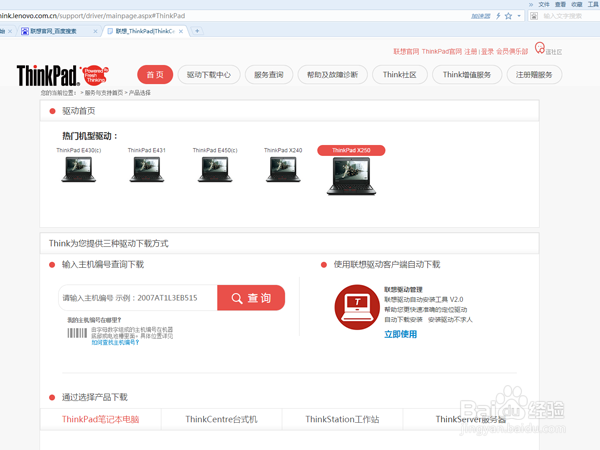Click the red Lenovo driver manager icon

(x=357, y=307)
